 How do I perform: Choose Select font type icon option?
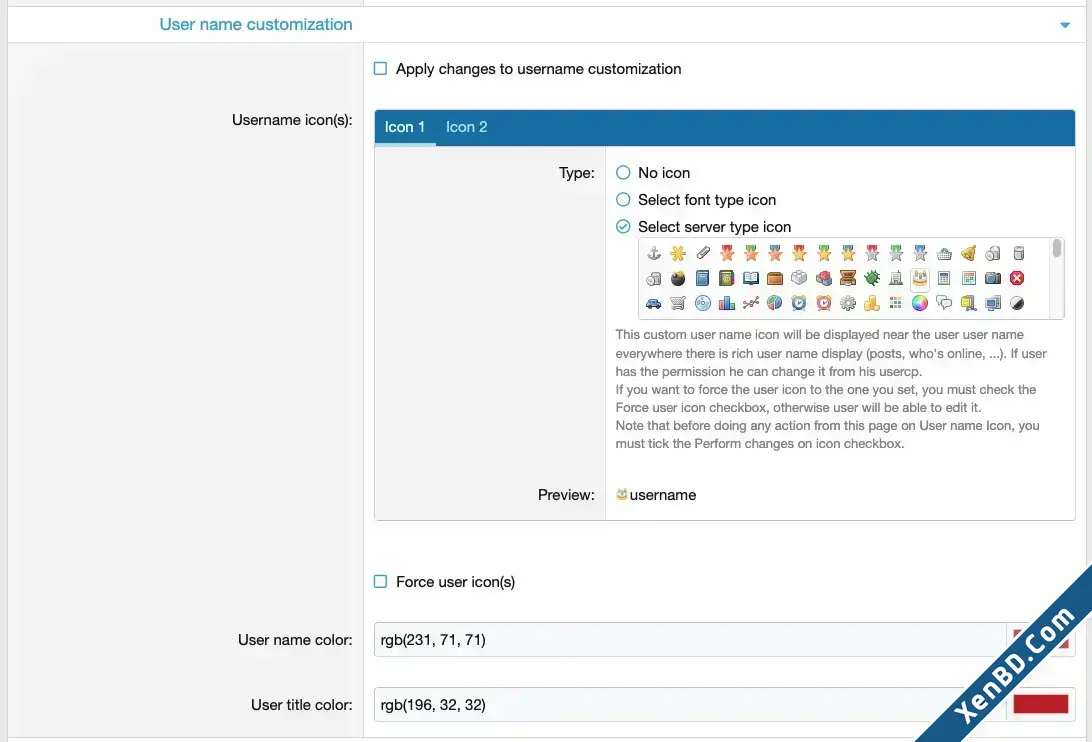[x=623, y=199]
